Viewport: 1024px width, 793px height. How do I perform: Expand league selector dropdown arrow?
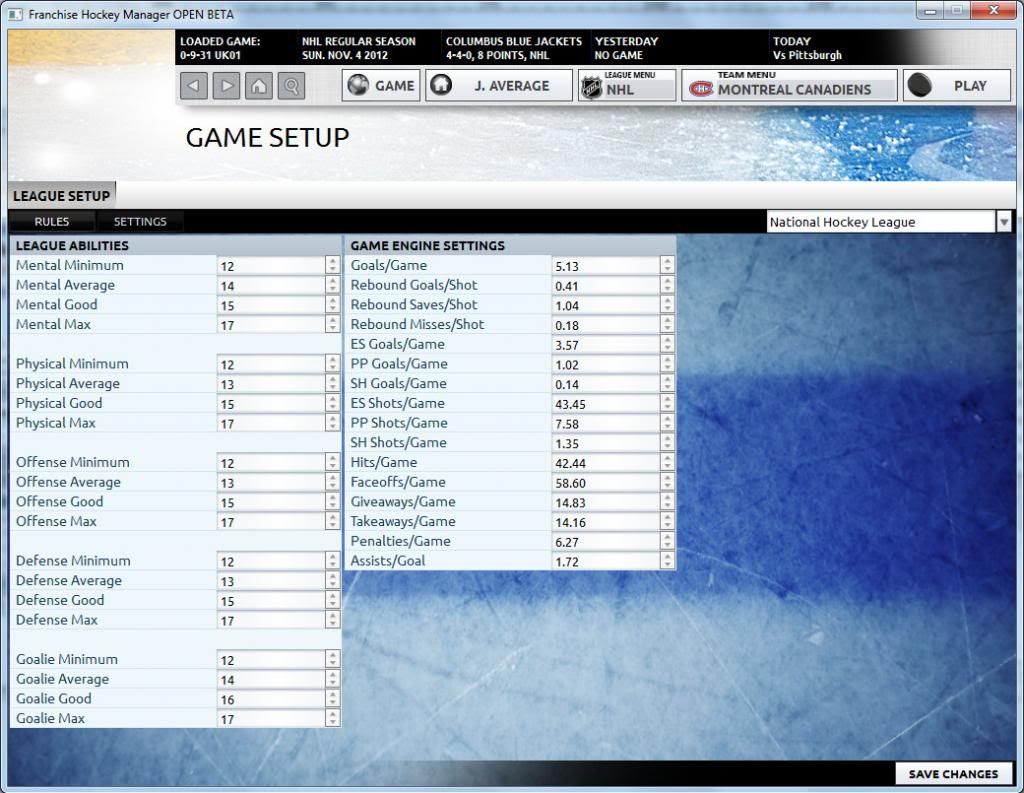pyautogui.click(x=1004, y=222)
